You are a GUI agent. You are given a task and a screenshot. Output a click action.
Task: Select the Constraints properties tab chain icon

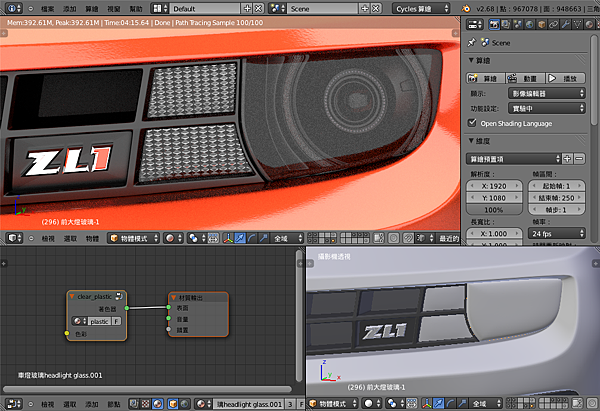pyautogui.click(x=553, y=24)
